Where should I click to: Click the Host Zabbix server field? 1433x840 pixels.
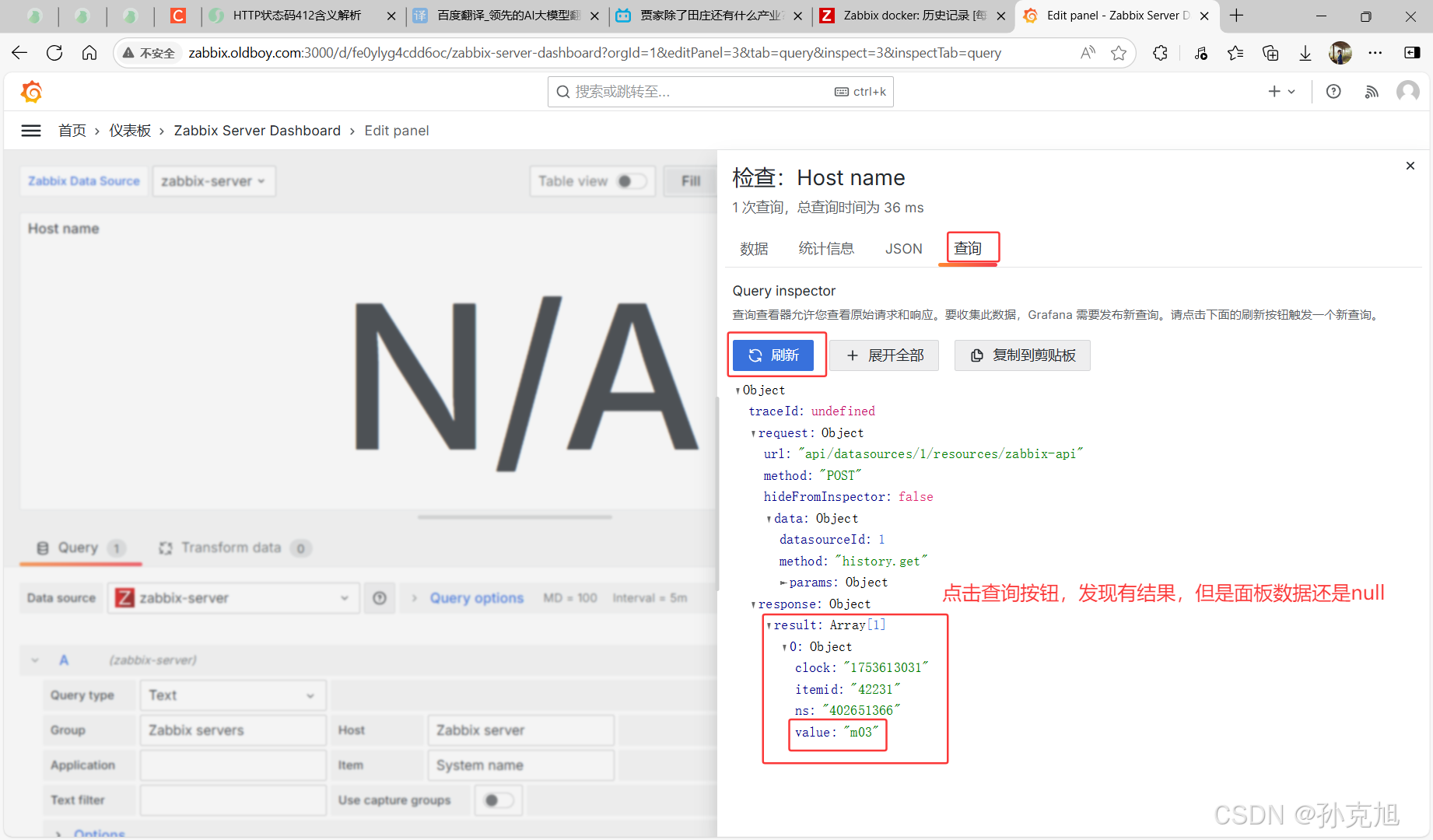[x=520, y=730]
